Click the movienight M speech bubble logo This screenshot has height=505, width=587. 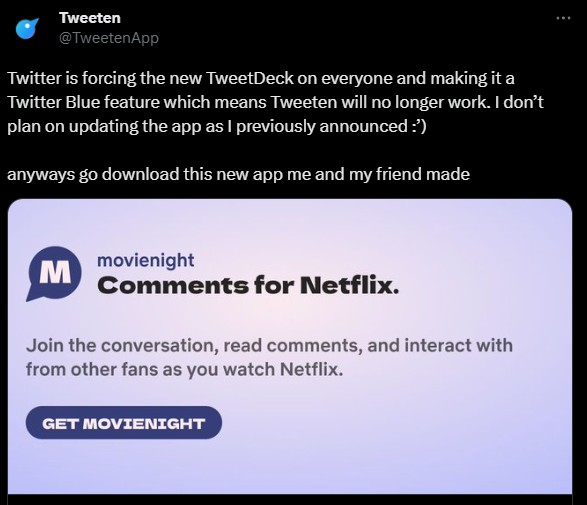54,274
